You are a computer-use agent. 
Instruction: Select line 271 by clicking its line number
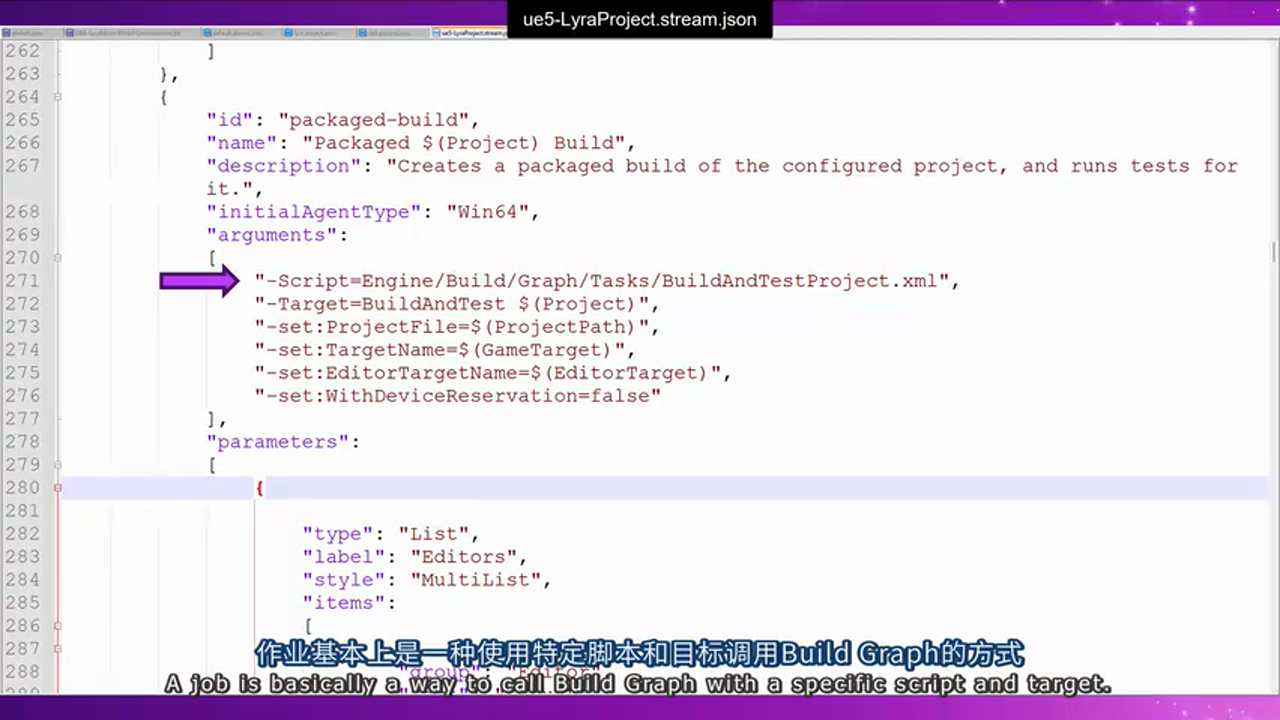(22, 281)
